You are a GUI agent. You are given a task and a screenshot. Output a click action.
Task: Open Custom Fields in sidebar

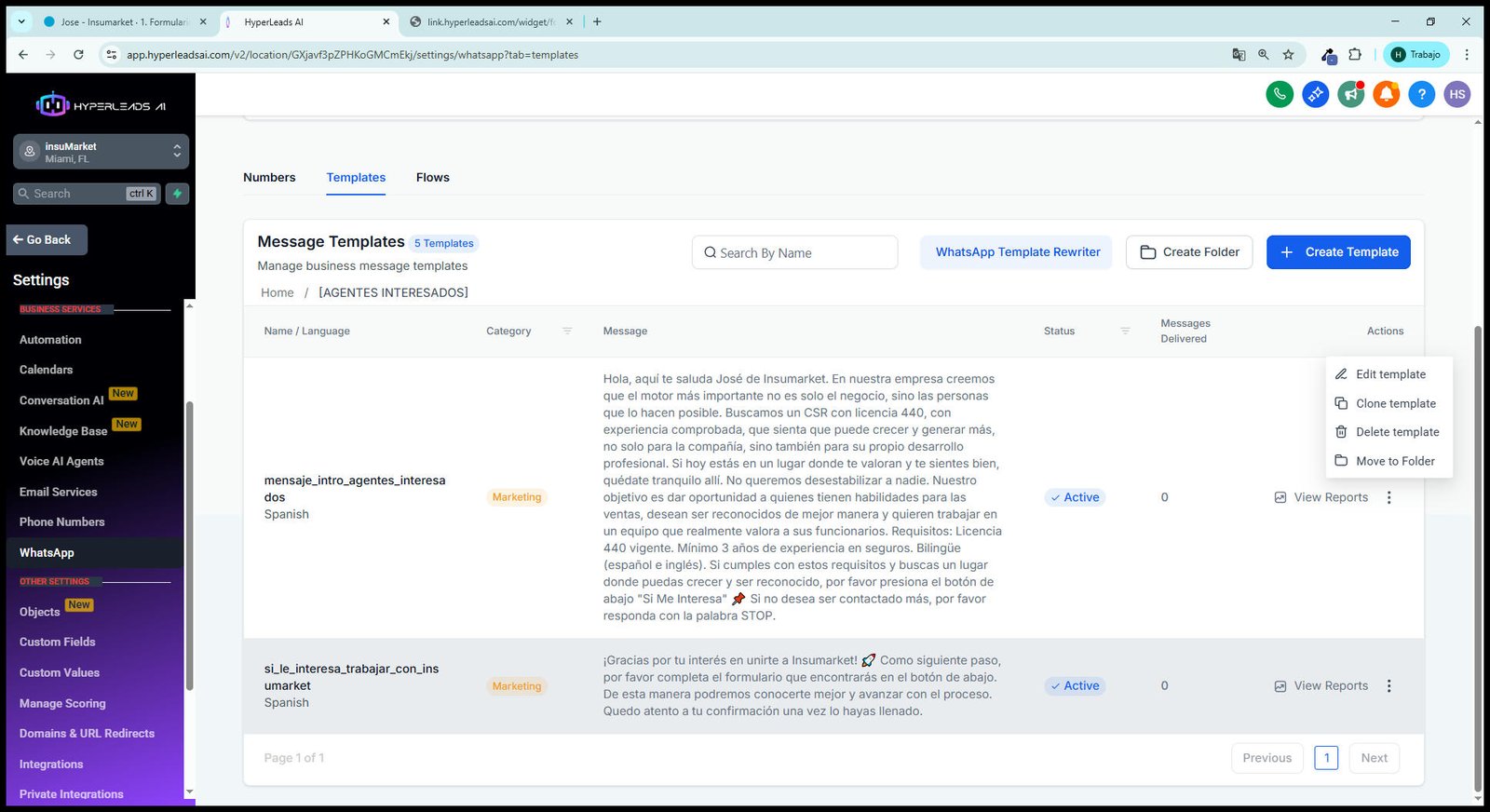click(x=58, y=643)
